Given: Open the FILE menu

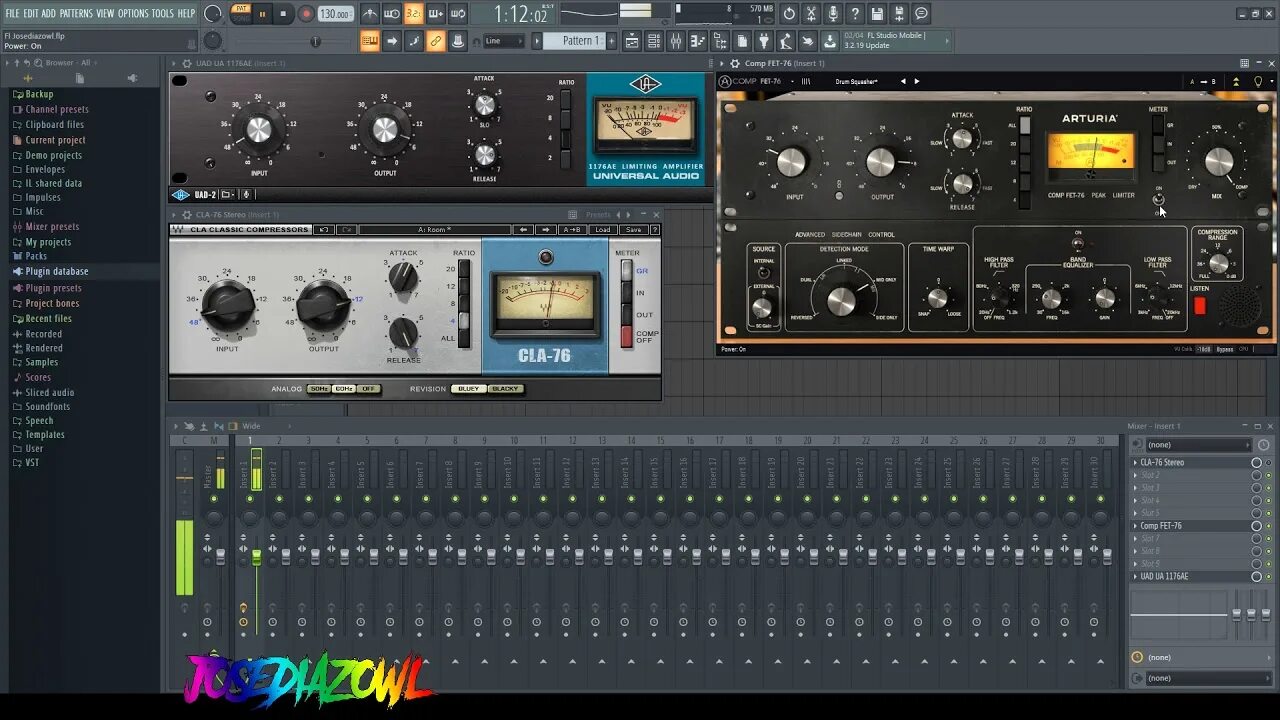Looking at the screenshot, I should click(x=12, y=13).
